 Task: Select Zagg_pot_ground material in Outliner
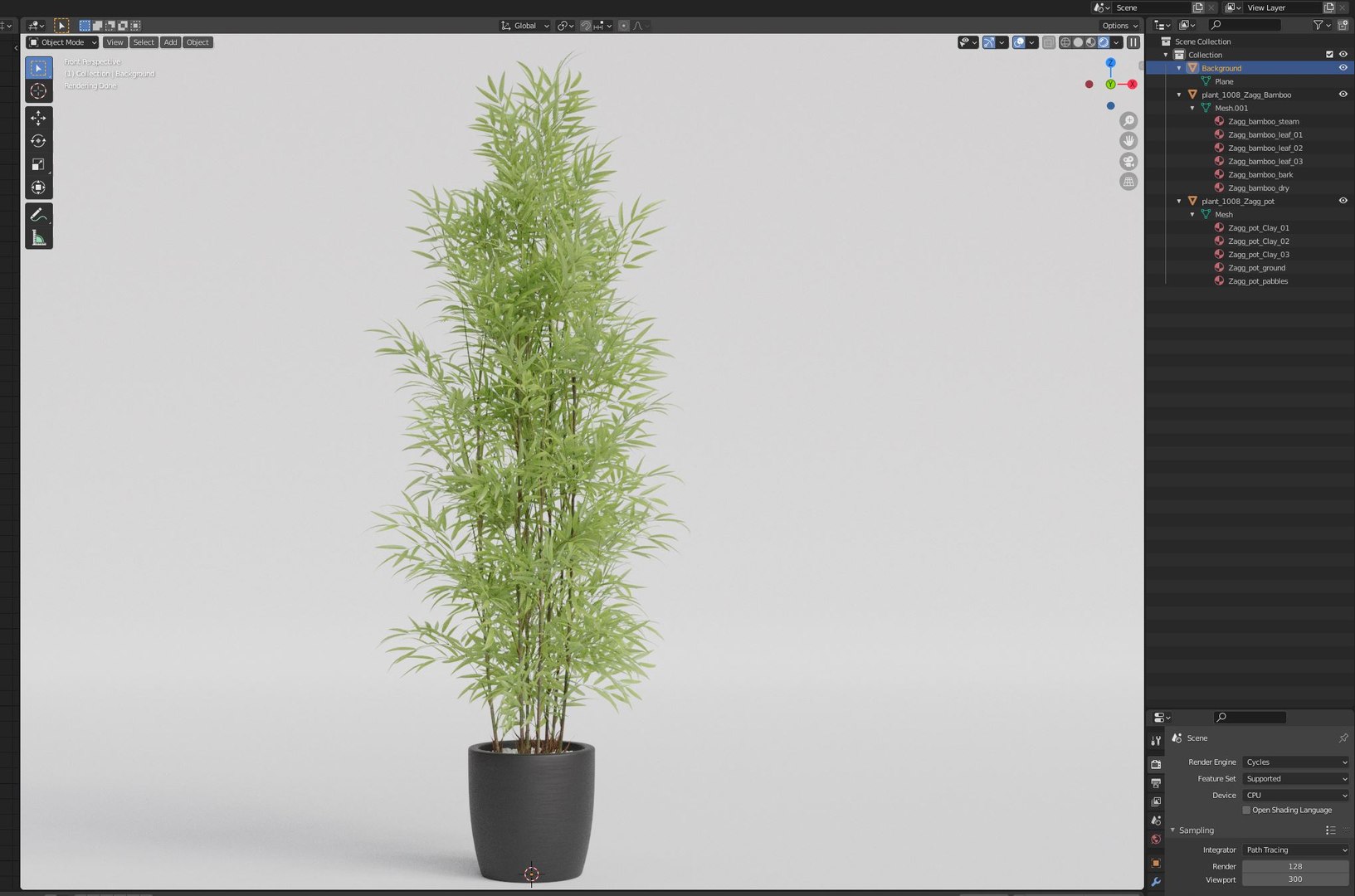pos(1256,268)
